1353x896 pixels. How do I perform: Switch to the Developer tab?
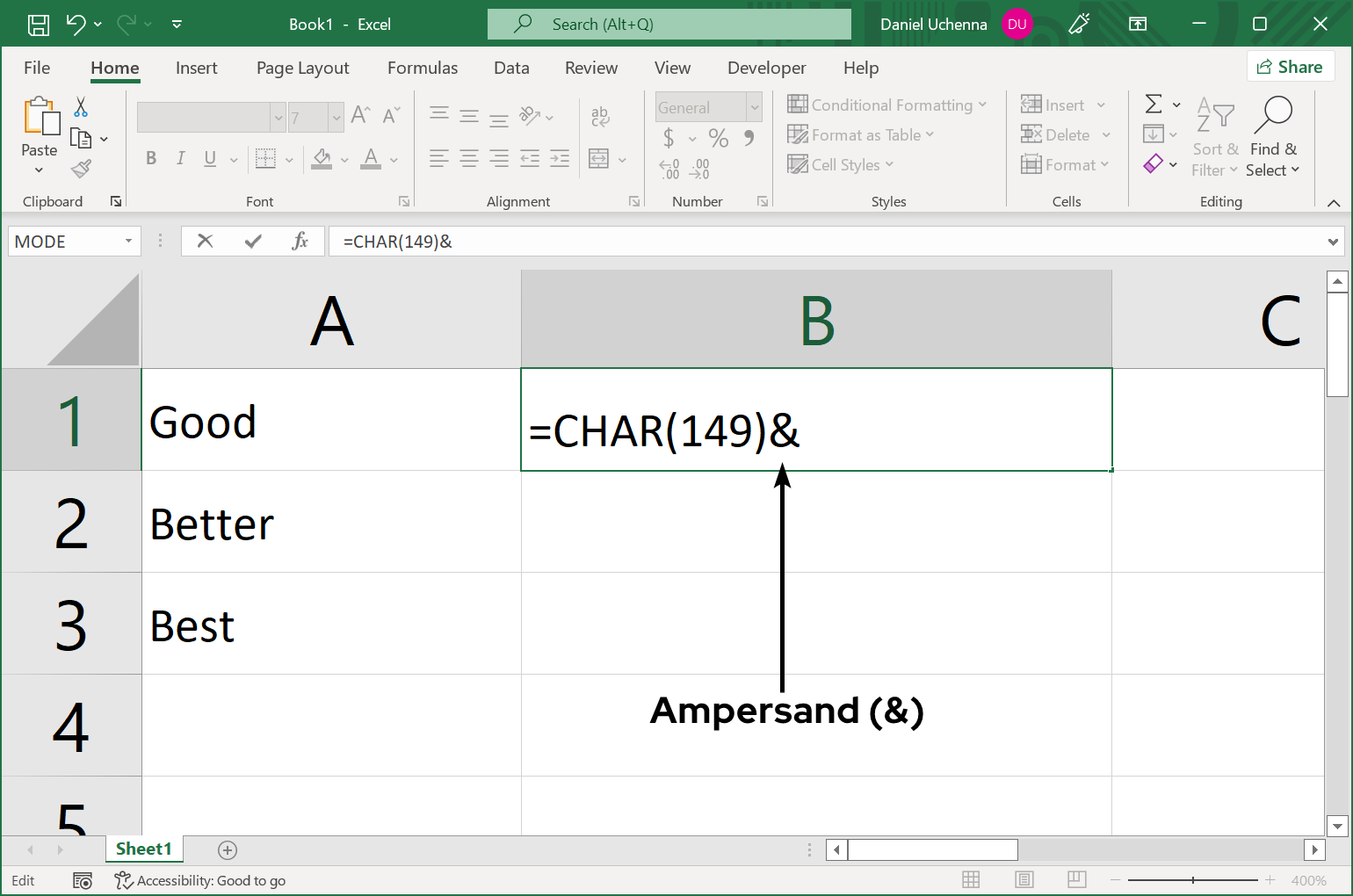coord(766,68)
